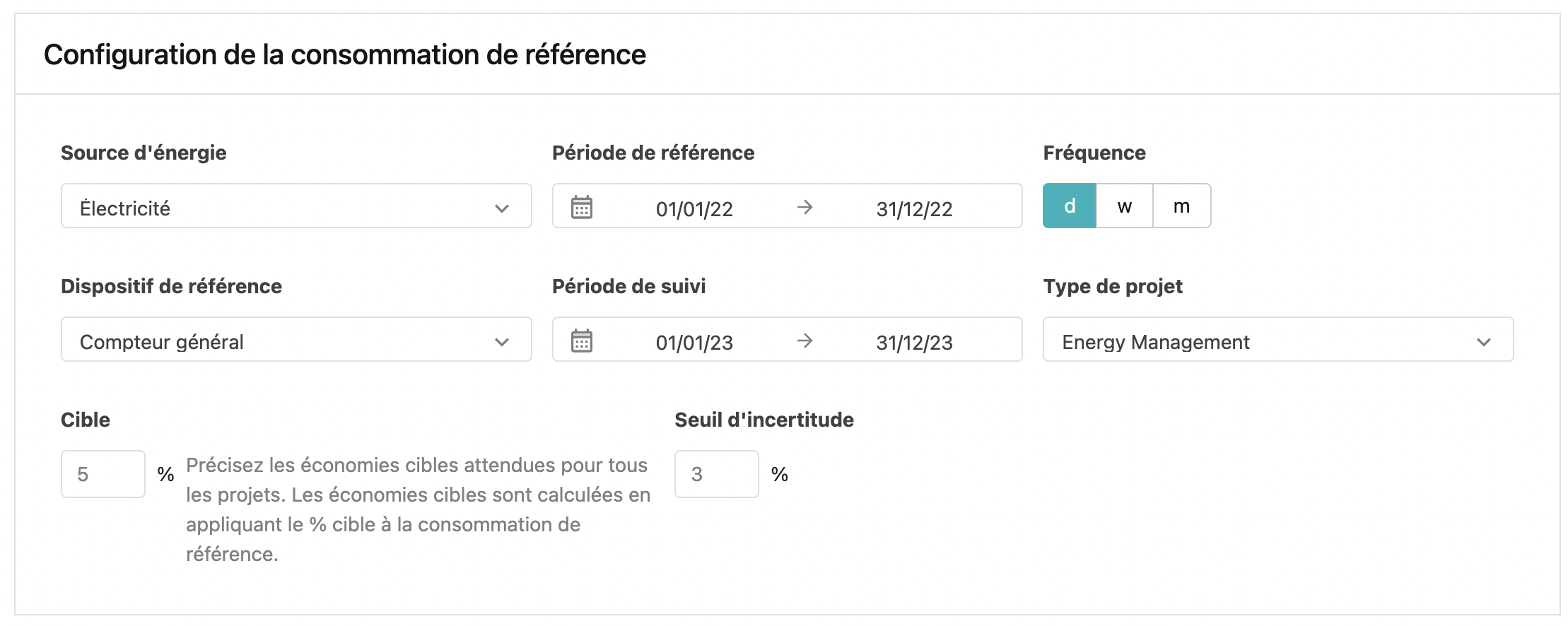This screenshot has width=1568, height=626.
Task: Edit follow-up start date 01/01/23
Action: (x=694, y=343)
